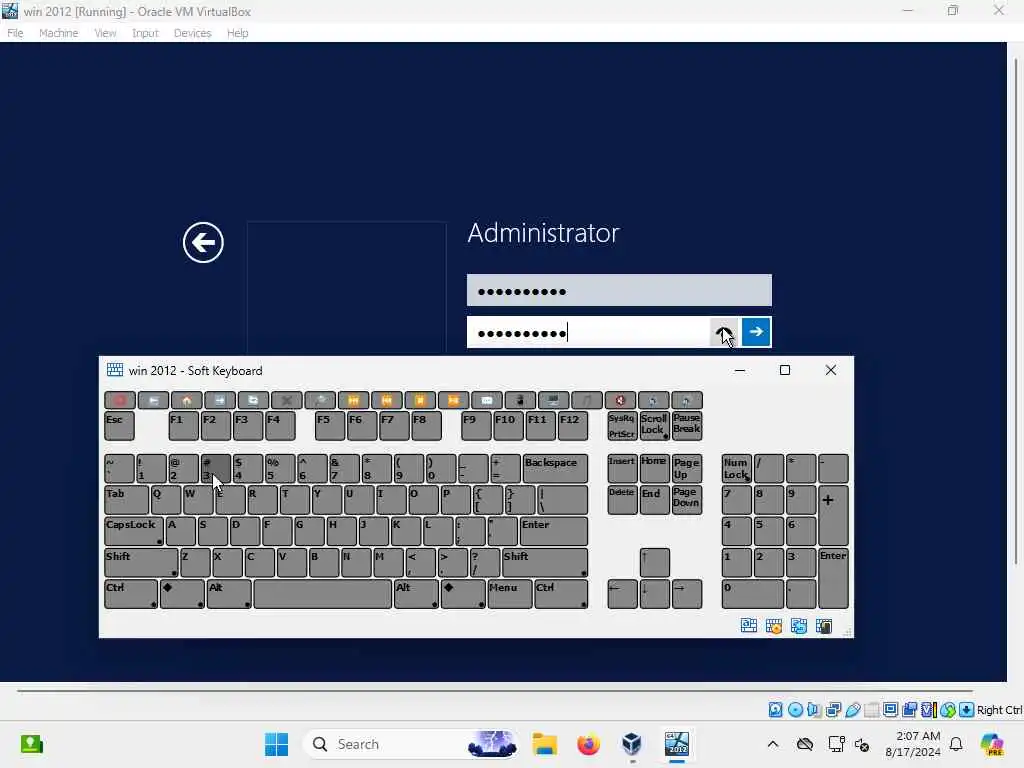Image resolution: width=1024 pixels, height=768 pixels.
Task: Open soft keyboard layout list icon
Action: [748, 626]
